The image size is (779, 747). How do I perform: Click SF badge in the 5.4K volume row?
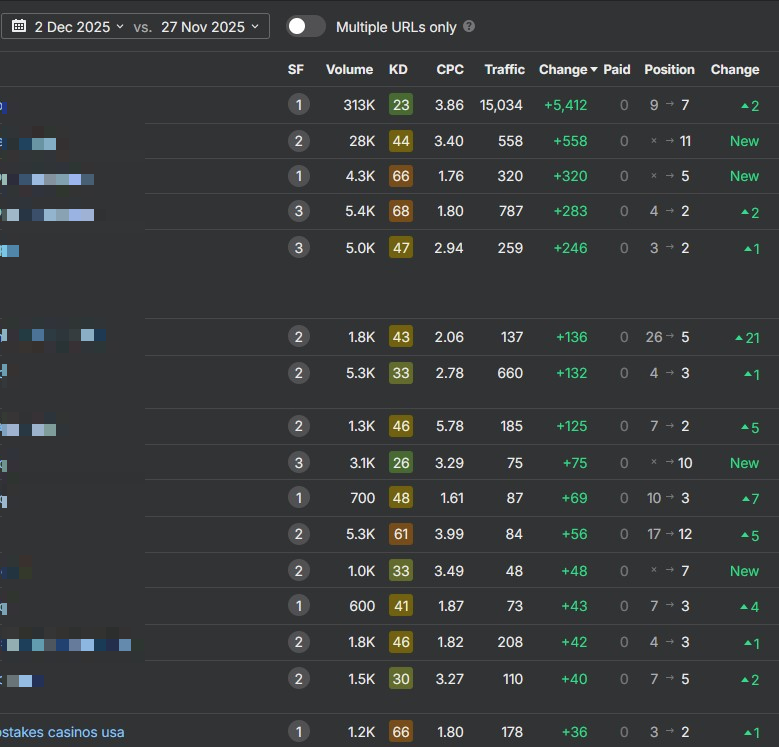click(299, 211)
